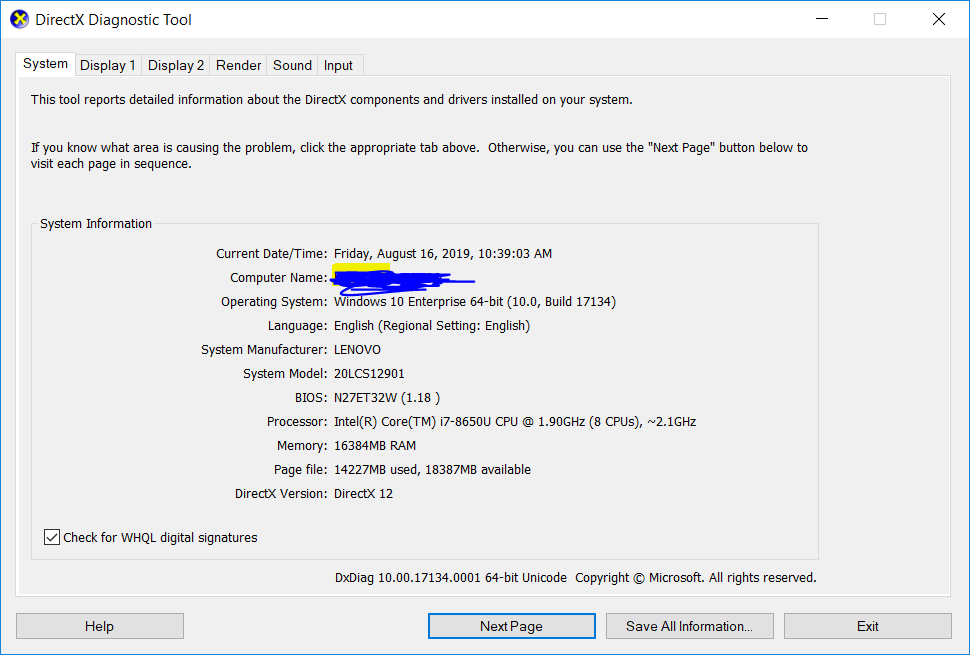This screenshot has width=970, height=655.
Task: Click the Page file value '14227MB used'
Action: (376, 470)
